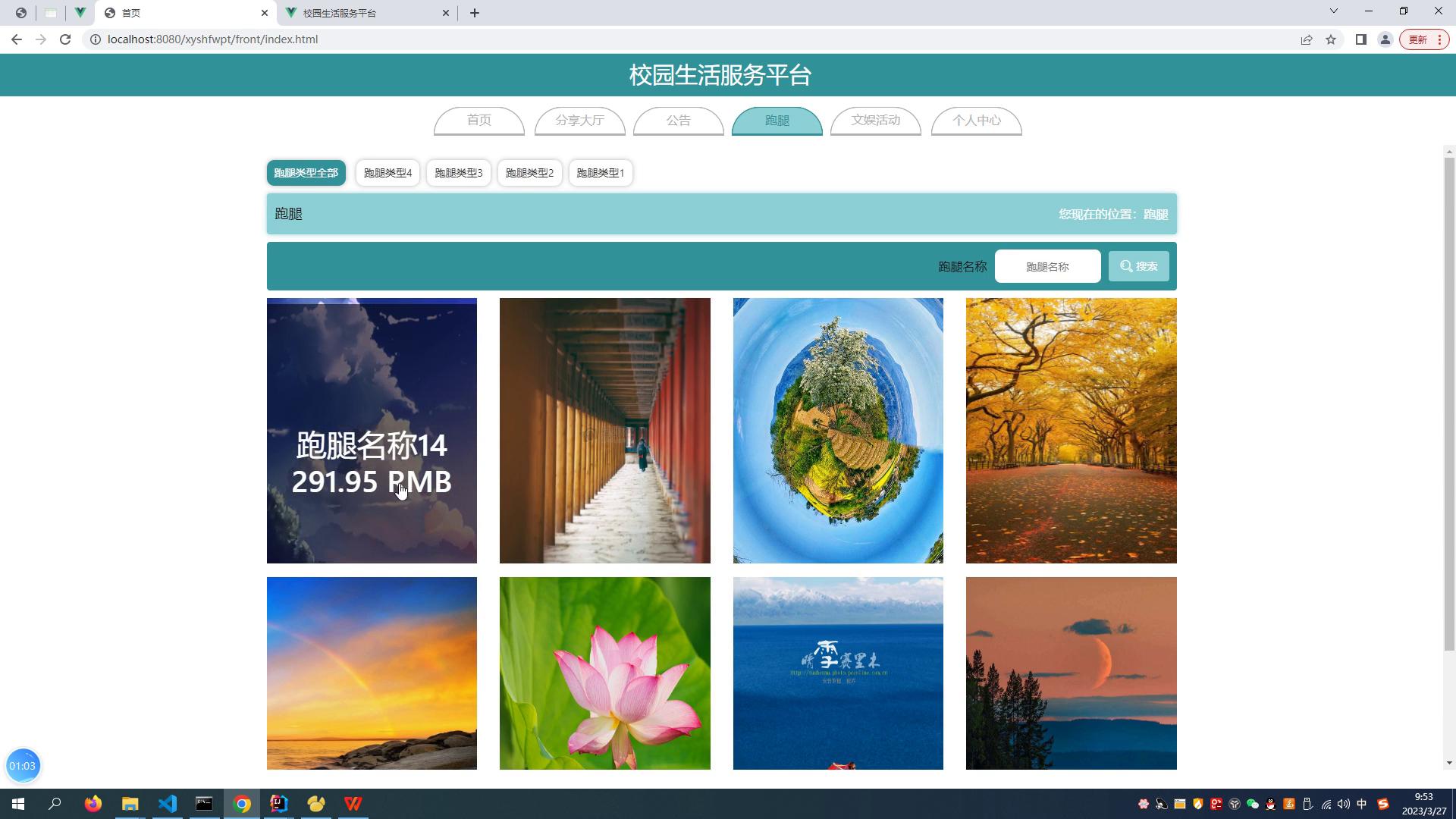View site information for localhost

point(96,39)
